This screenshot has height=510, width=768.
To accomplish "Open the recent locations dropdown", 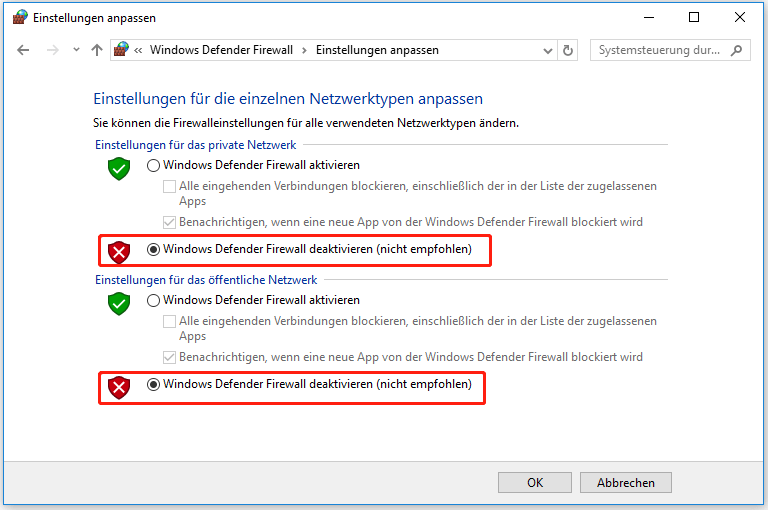I will click(x=76, y=50).
